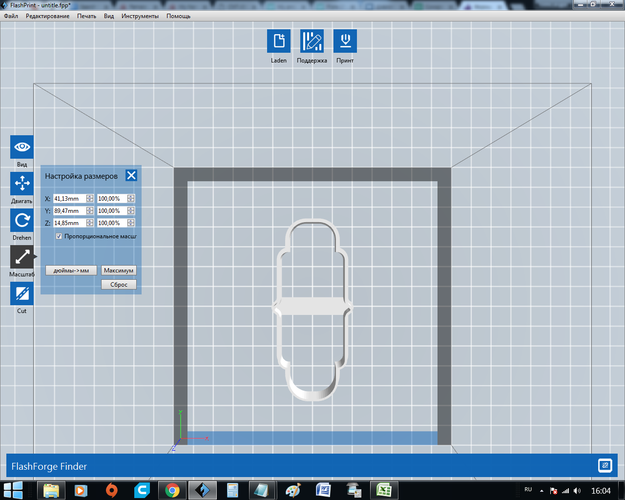Open File Explorer from taskbar

pyautogui.click(x=51, y=490)
